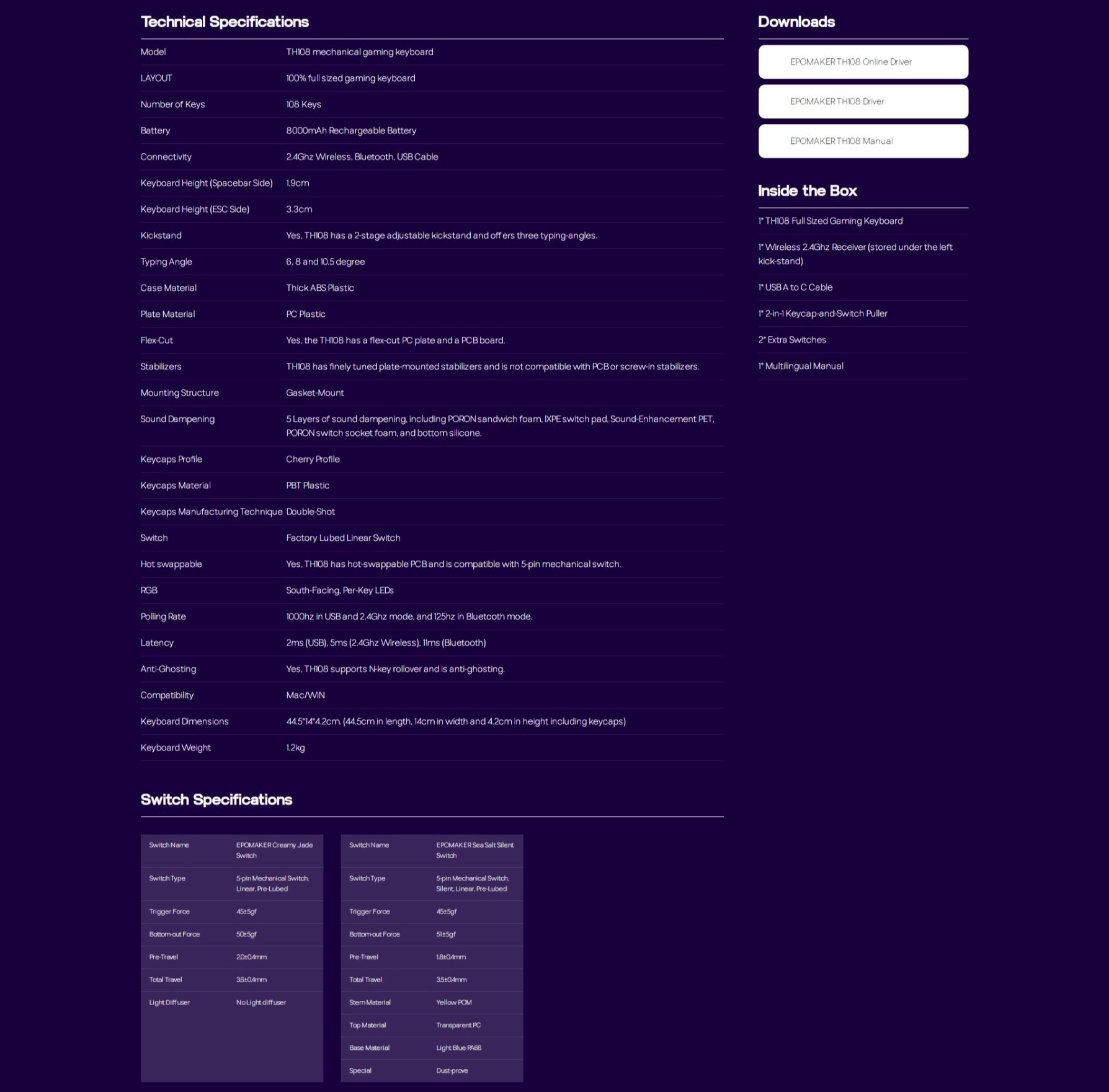1109x1092 pixels.
Task: Select the Cherry Profile keycaps value
Action: 313,459
